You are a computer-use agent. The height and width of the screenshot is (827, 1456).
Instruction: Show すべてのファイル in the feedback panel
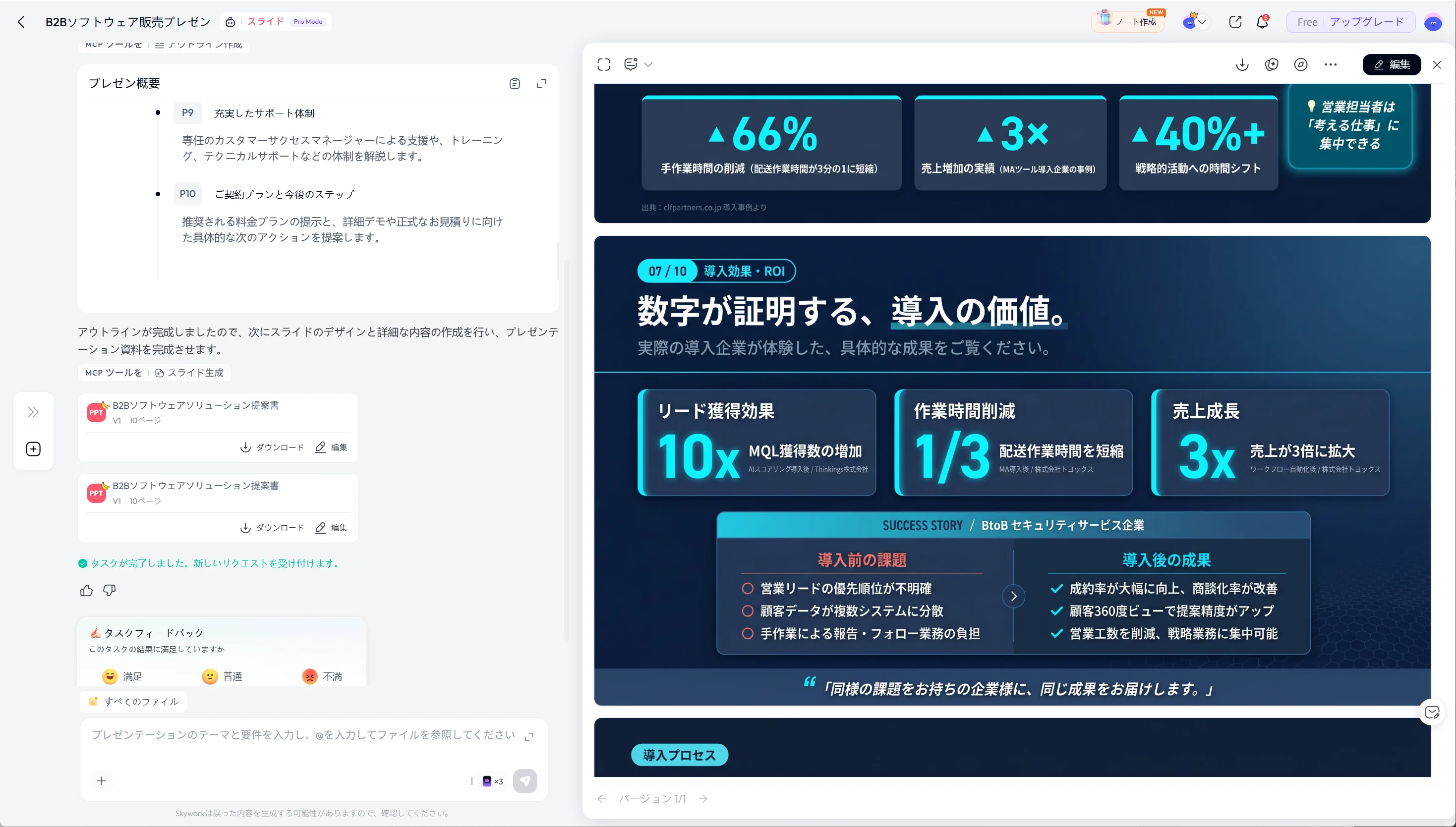(x=133, y=701)
